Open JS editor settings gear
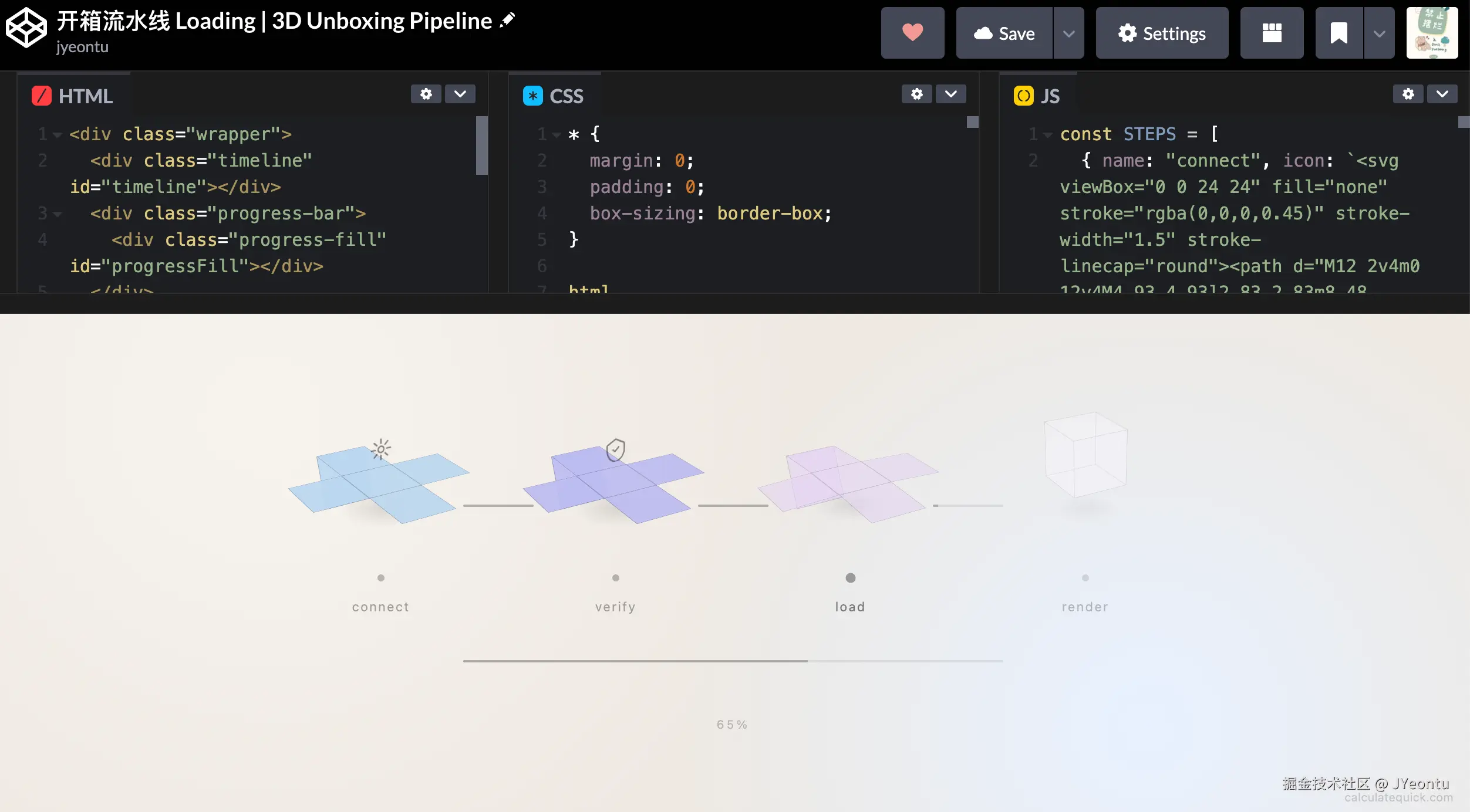The height and width of the screenshot is (812, 1470). point(1408,94)
